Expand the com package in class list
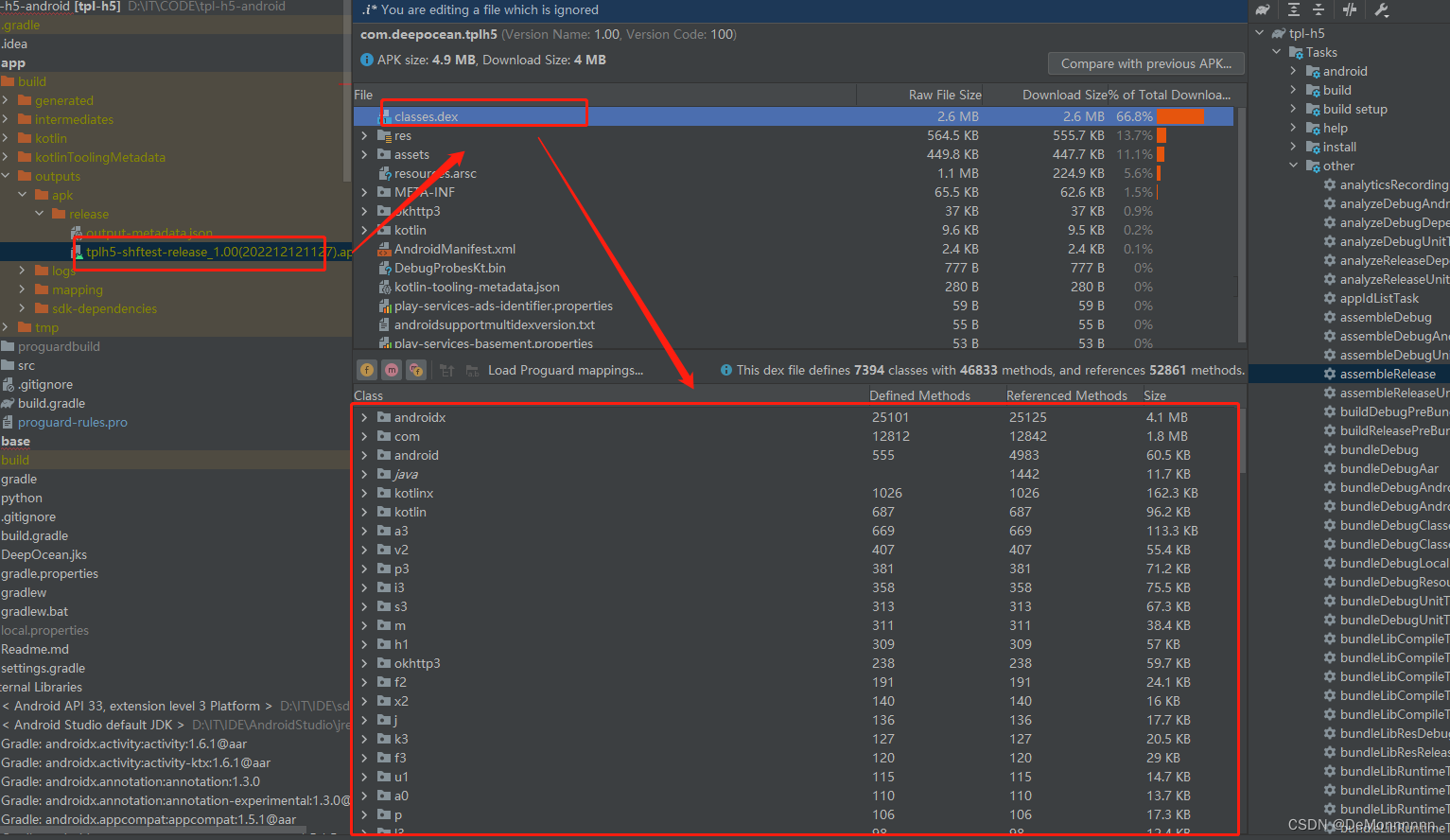This screenshot has height=840, width=1450. click(x=364, y=436)
